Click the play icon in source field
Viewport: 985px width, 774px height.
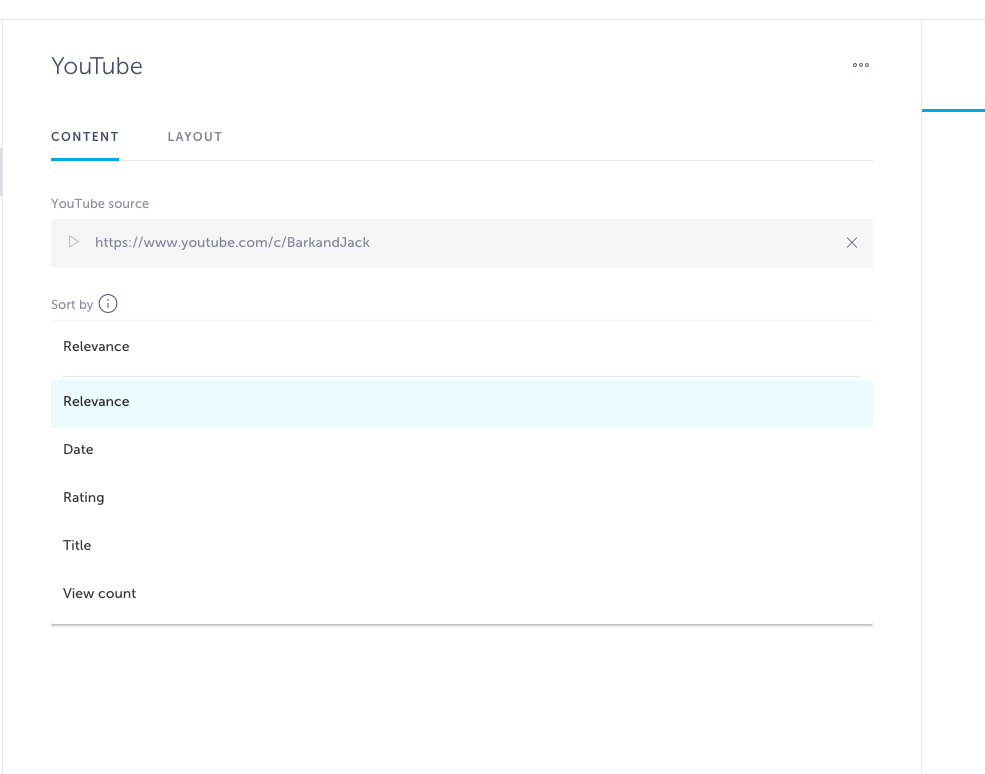click(x=73, y=242)
